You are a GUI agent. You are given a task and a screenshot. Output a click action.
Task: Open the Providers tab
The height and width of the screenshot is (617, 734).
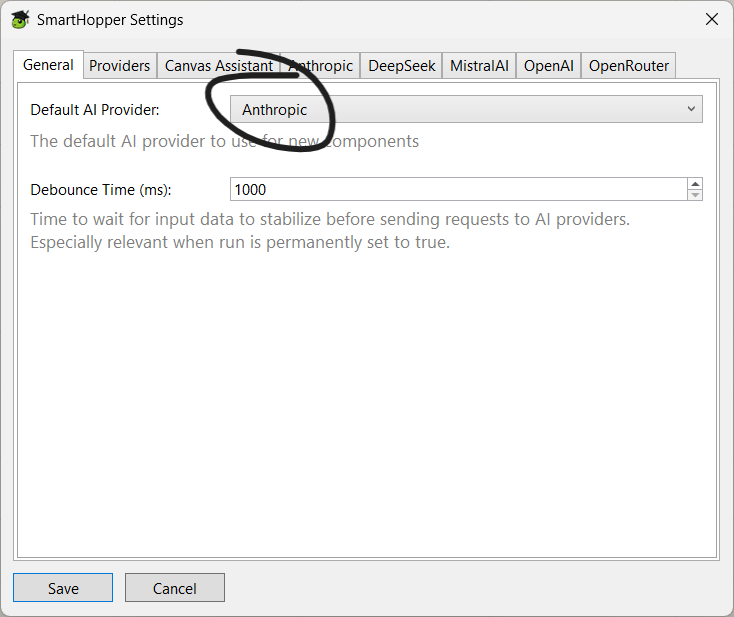coord(120,66)
